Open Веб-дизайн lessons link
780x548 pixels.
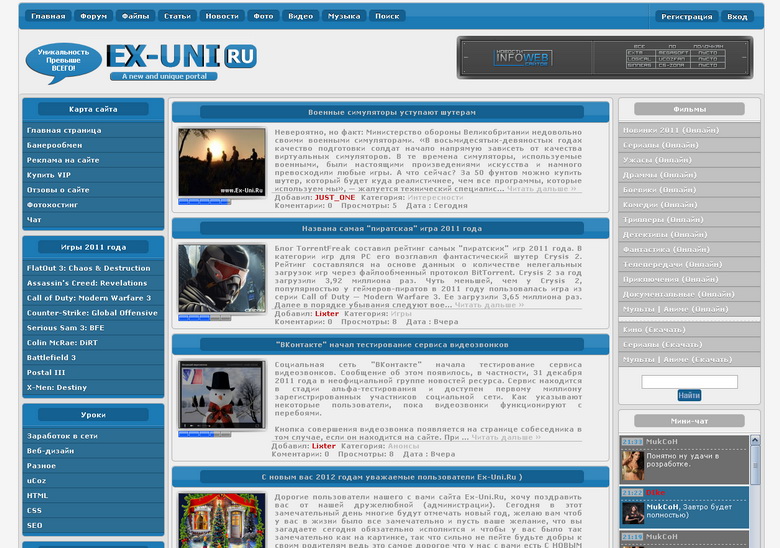(x=93, y=451)
